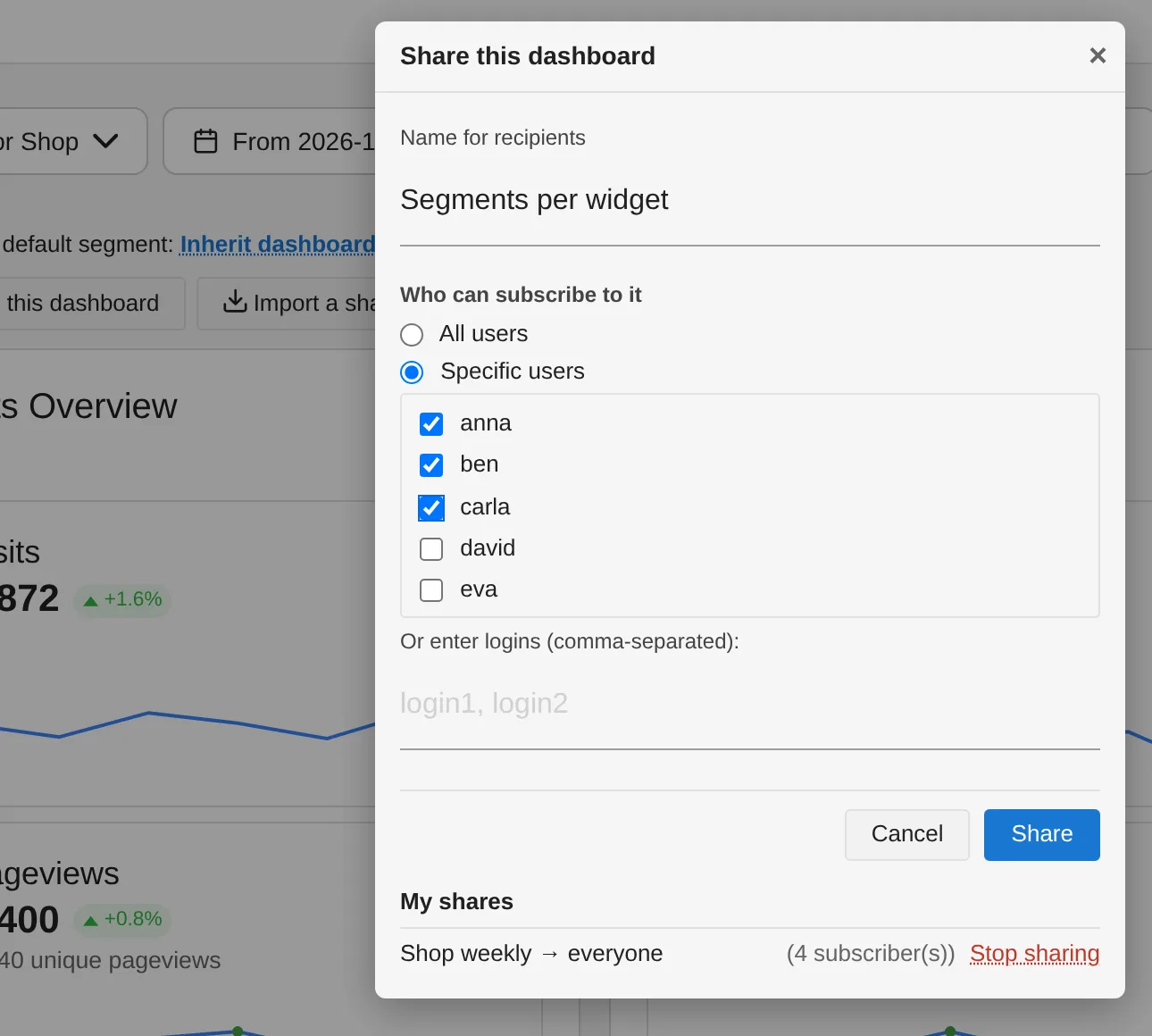The width and height of the screenshot is (1152, 1036).
Task: Click the Inherit dashboard segment link
Action: tap(278, 244)
